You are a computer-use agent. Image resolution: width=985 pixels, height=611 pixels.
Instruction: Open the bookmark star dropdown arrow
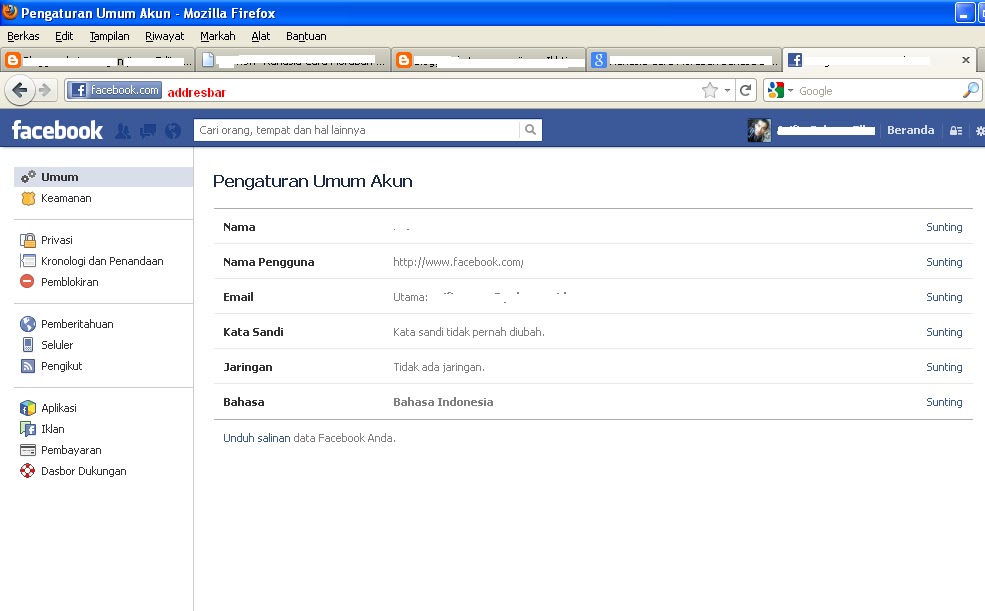point(727,90)
